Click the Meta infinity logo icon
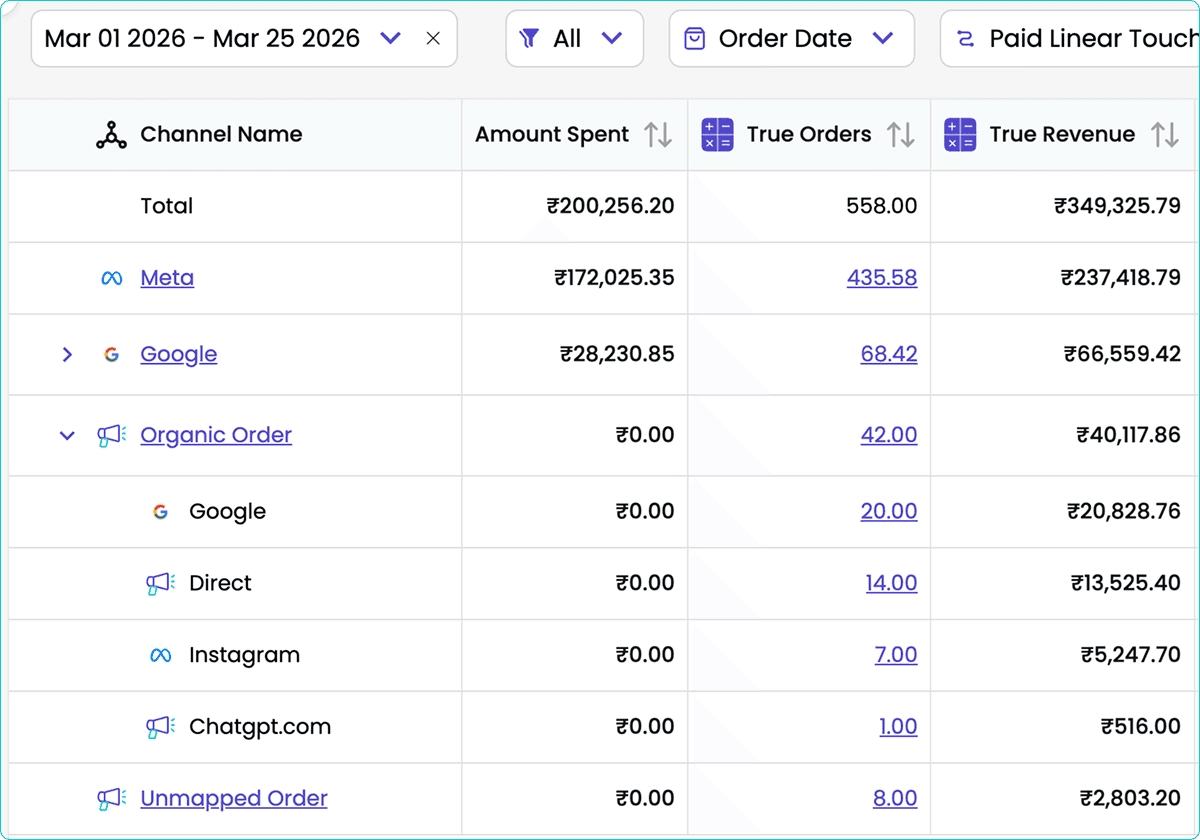Viewport: 1200px width, 840px height. click(x=112, y=278)
